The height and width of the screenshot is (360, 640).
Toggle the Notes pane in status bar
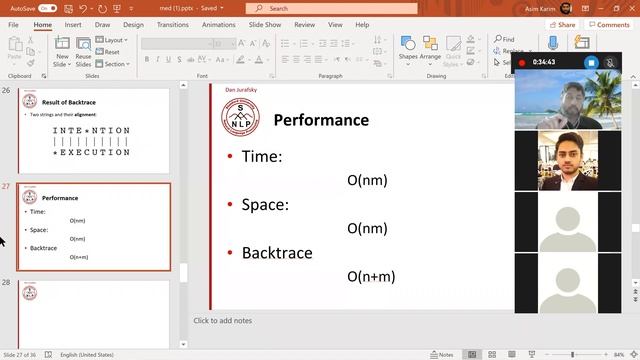tap(442, 355)
